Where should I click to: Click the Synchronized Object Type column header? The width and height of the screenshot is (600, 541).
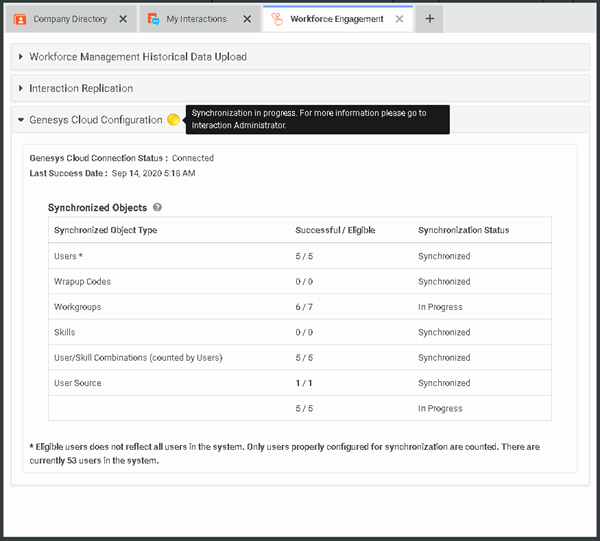[105, 230]
